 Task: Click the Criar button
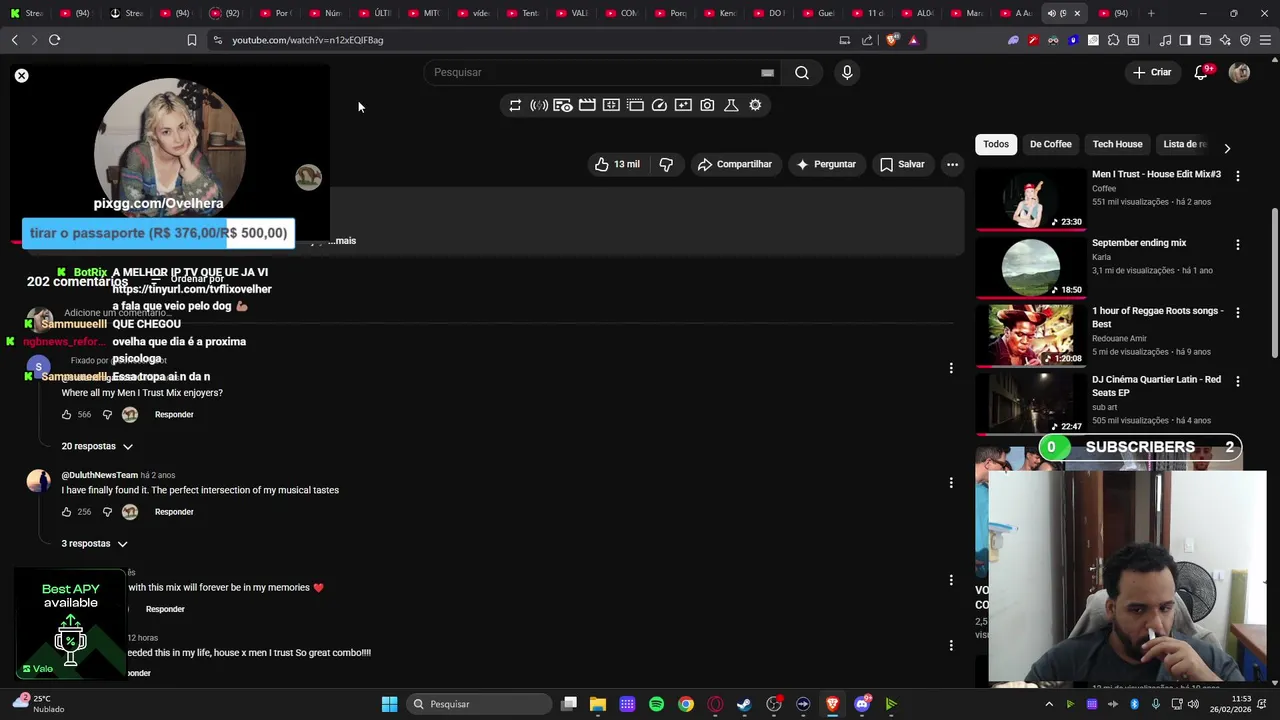point(1151,72)
